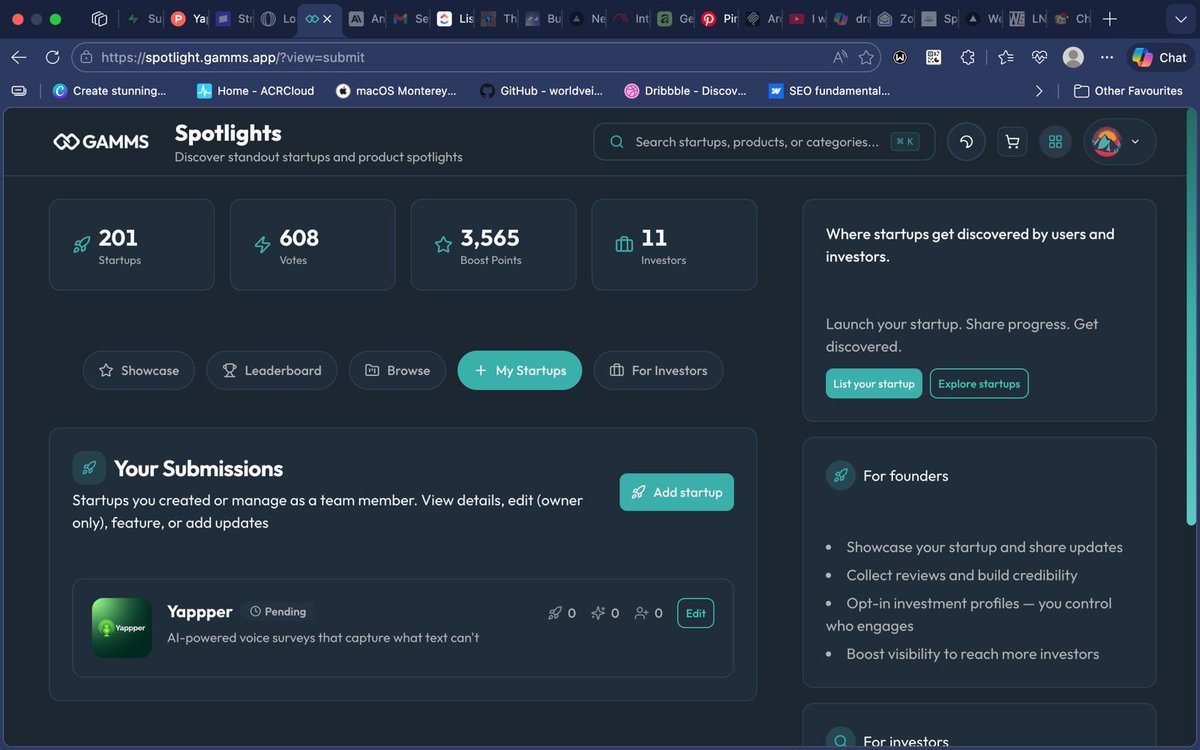The width and height of the screenshot is (1200, 750).
Task: Click the For founders rocket icon
Action: pyautogui.click(x=840, y=475)
